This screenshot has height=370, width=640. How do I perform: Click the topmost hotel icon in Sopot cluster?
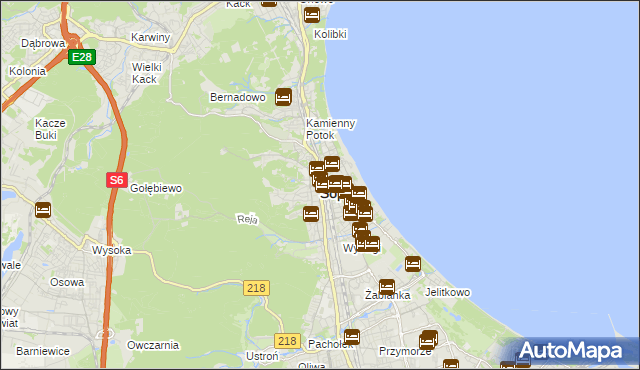[332, 164]
